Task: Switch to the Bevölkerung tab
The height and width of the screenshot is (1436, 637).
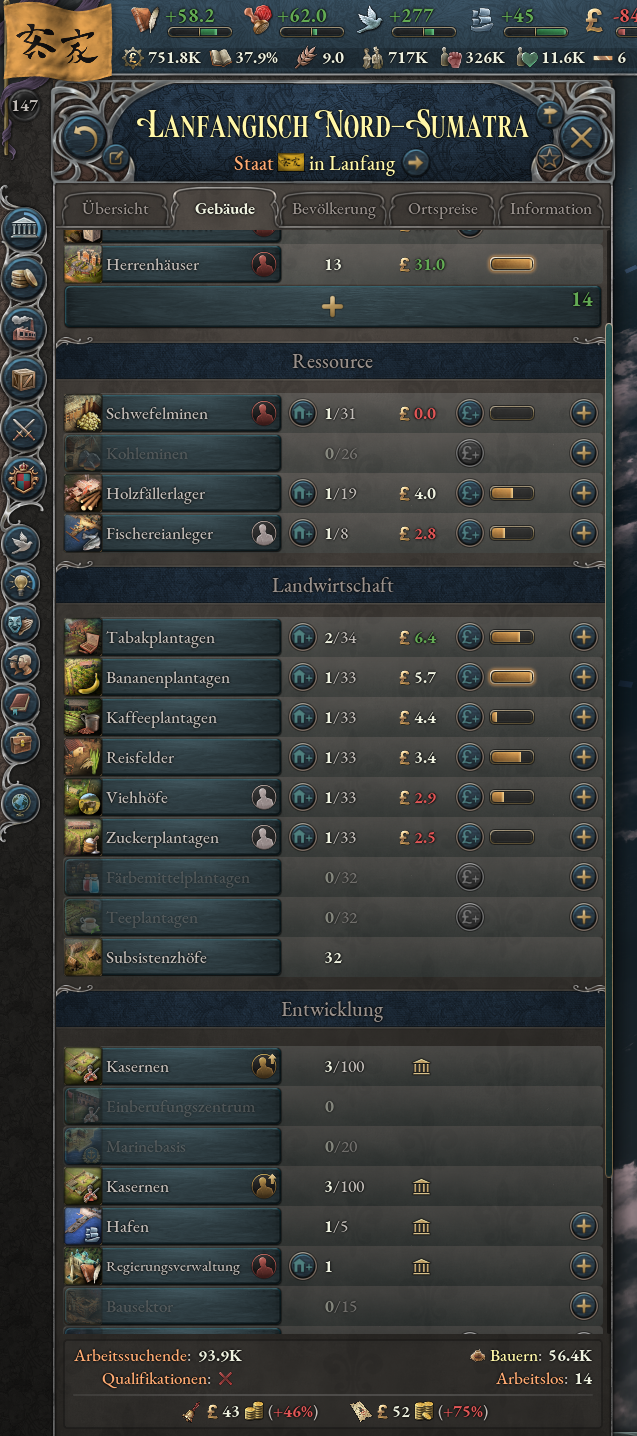Action: coord(334,209)
